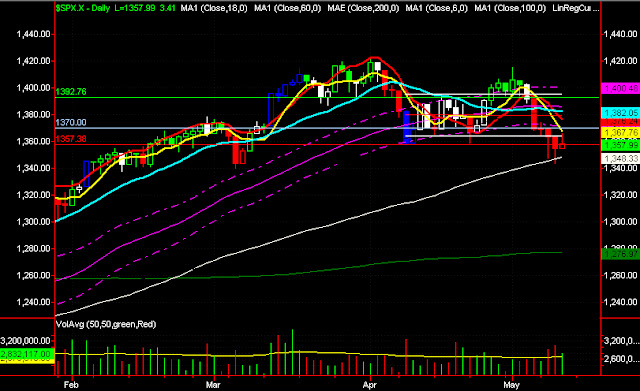Image resolution: width=640 pixels, height=391 pixels.
Task: Click the 1,300.00 left price axis label
Action: 33,222
